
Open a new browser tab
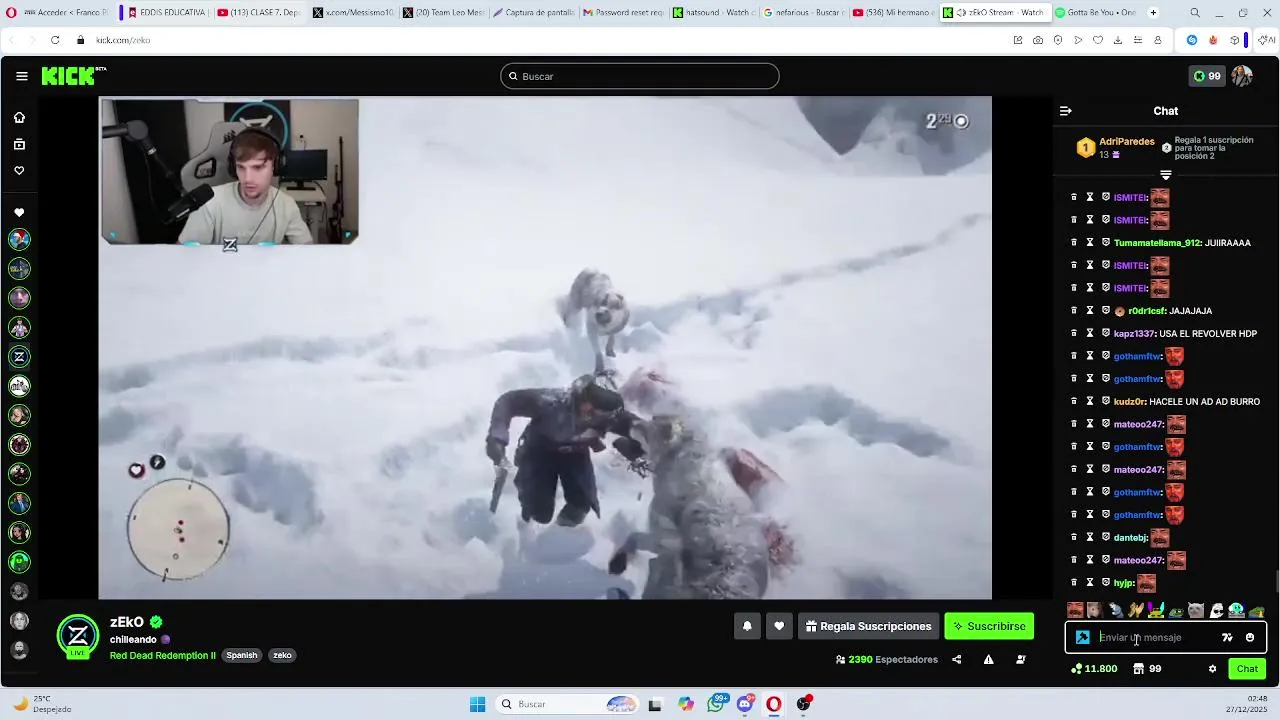(1153, 13)
